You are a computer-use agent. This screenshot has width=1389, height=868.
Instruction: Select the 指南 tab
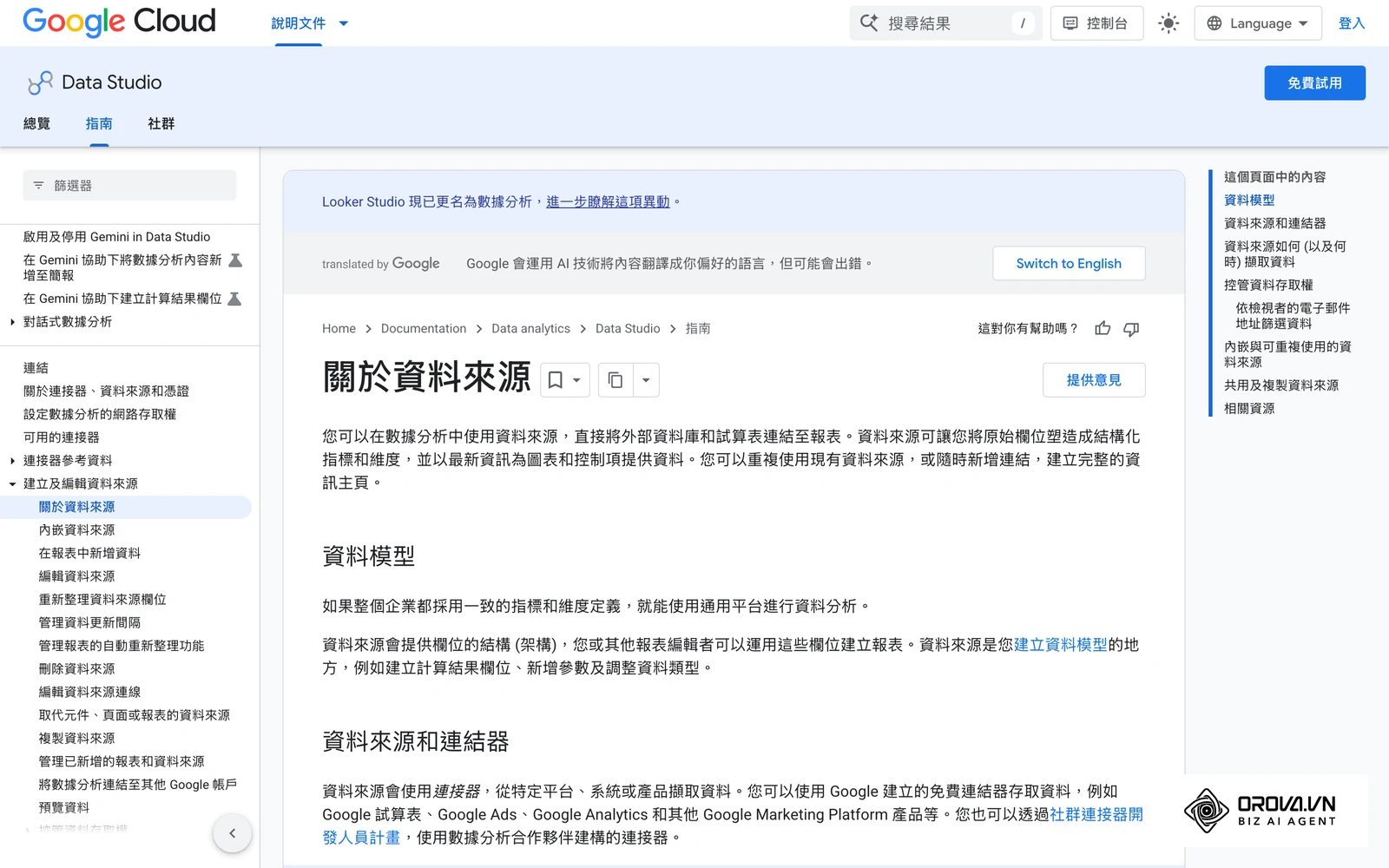pyautogui.click(x=99, y=124)
